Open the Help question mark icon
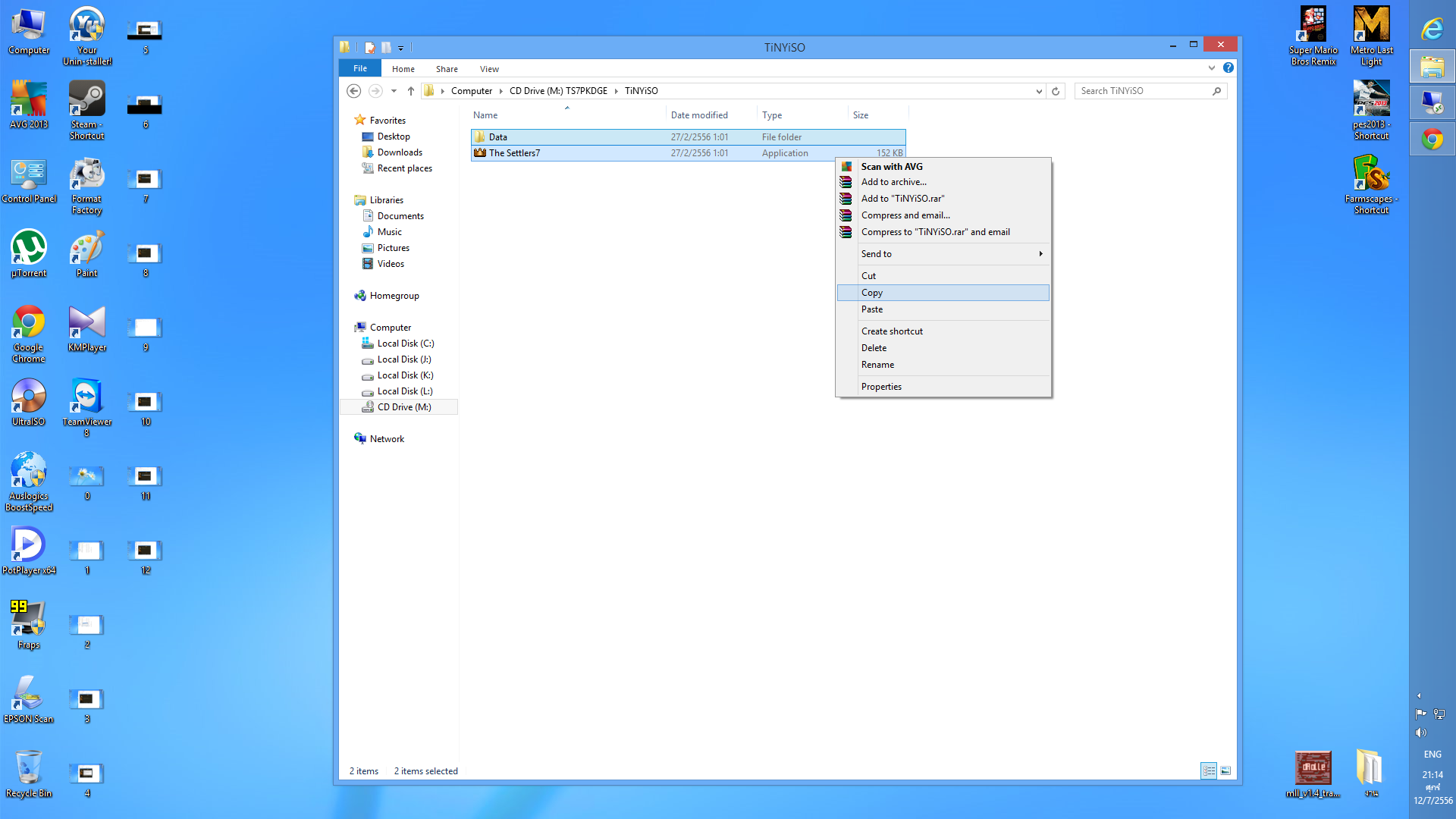 pyautogui.click(x=1228, y=68)
